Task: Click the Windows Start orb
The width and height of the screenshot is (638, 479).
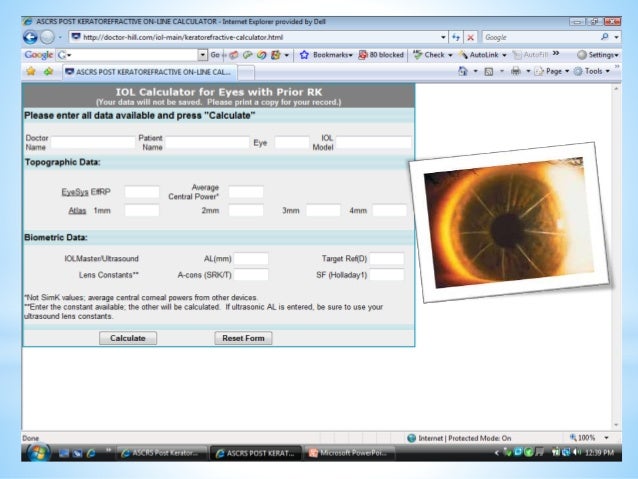Action: click(x=38, y=453)
